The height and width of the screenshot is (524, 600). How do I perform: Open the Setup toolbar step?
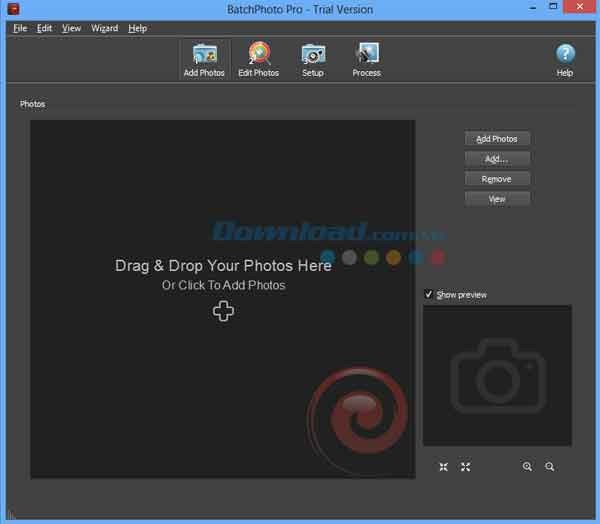click(x=313, y=60)
